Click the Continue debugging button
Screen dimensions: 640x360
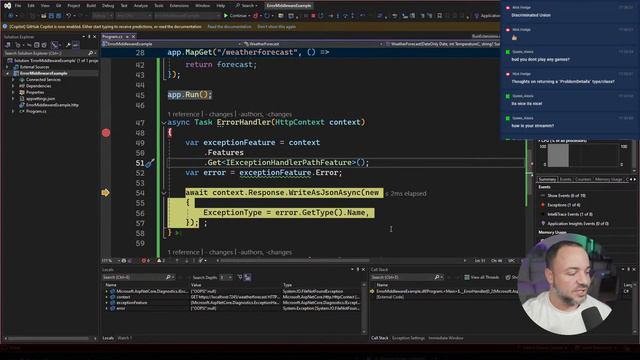(235, 16)
